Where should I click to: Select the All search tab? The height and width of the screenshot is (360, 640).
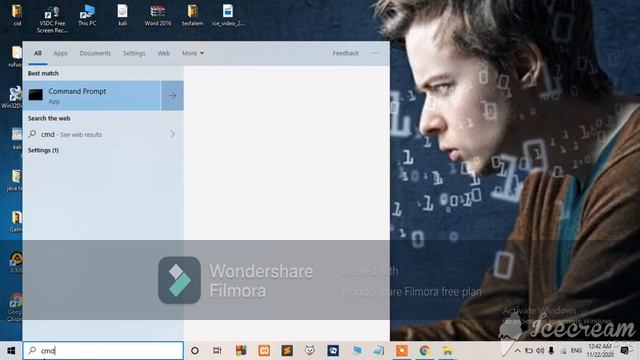coord(38,53)
